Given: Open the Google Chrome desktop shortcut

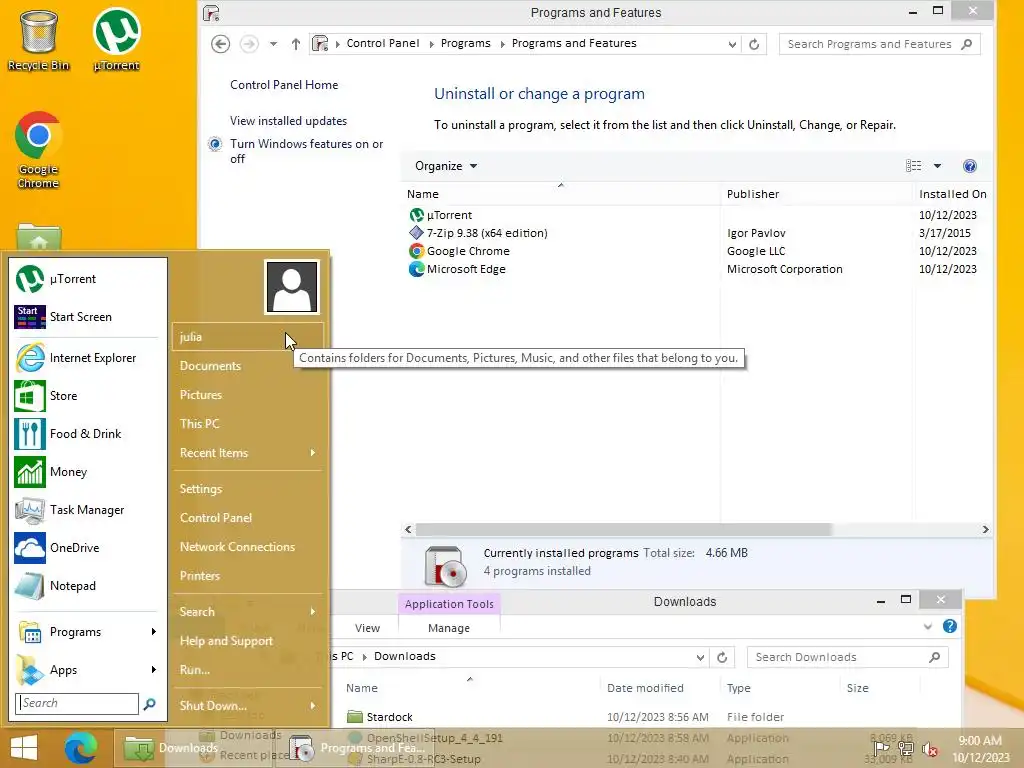Looking at the screenshot, I should pos(38,150).
